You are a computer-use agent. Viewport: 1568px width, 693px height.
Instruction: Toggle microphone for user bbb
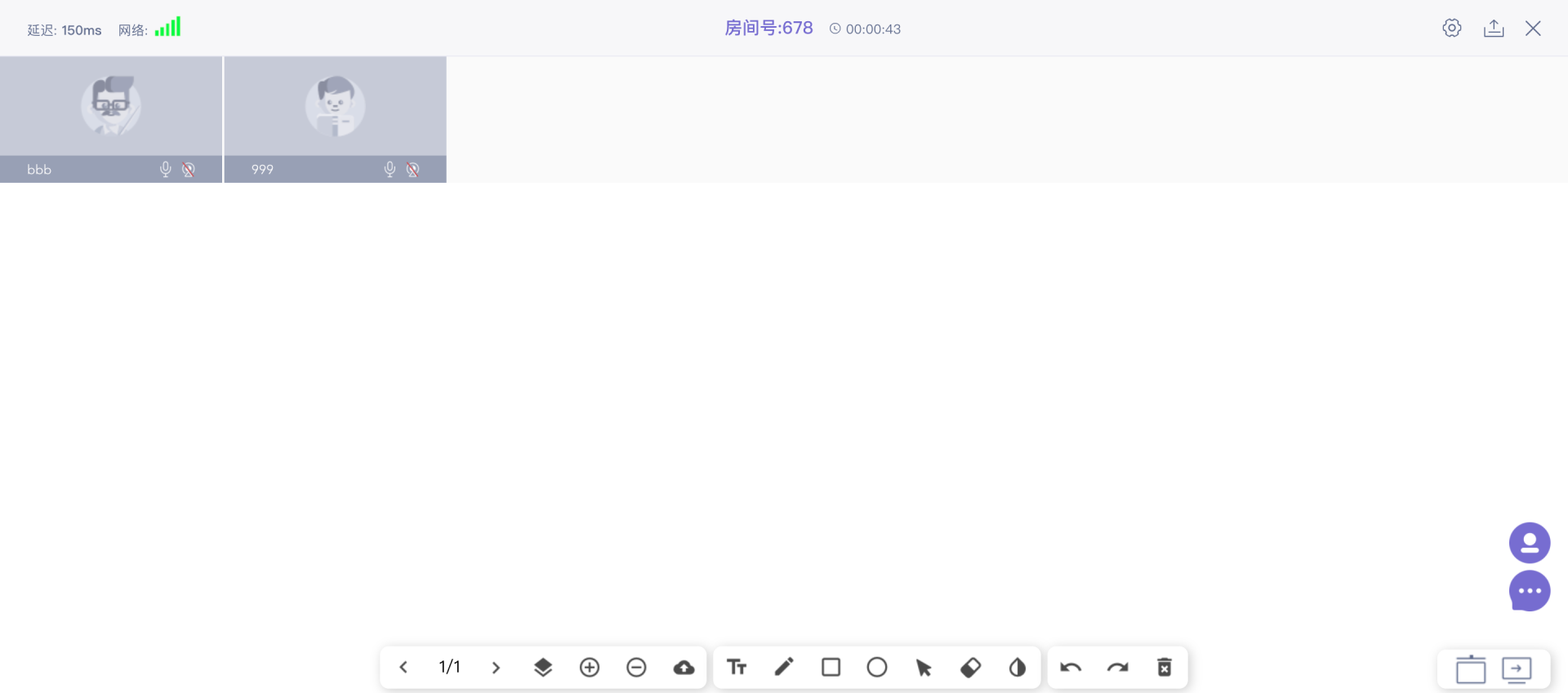click(x=166, y=169)
